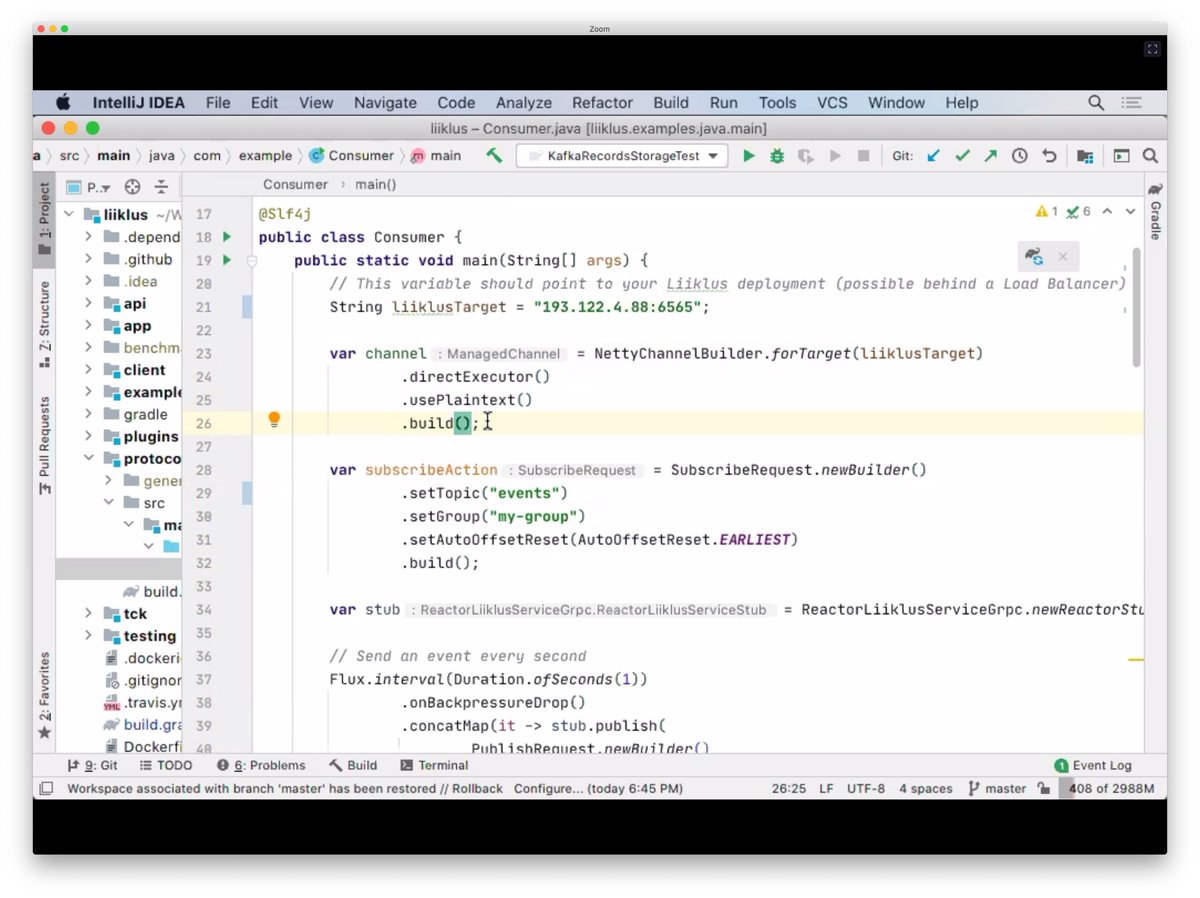Open the Problems tool window button
Screen dimensions: 1200x898
tap(261, 765)
